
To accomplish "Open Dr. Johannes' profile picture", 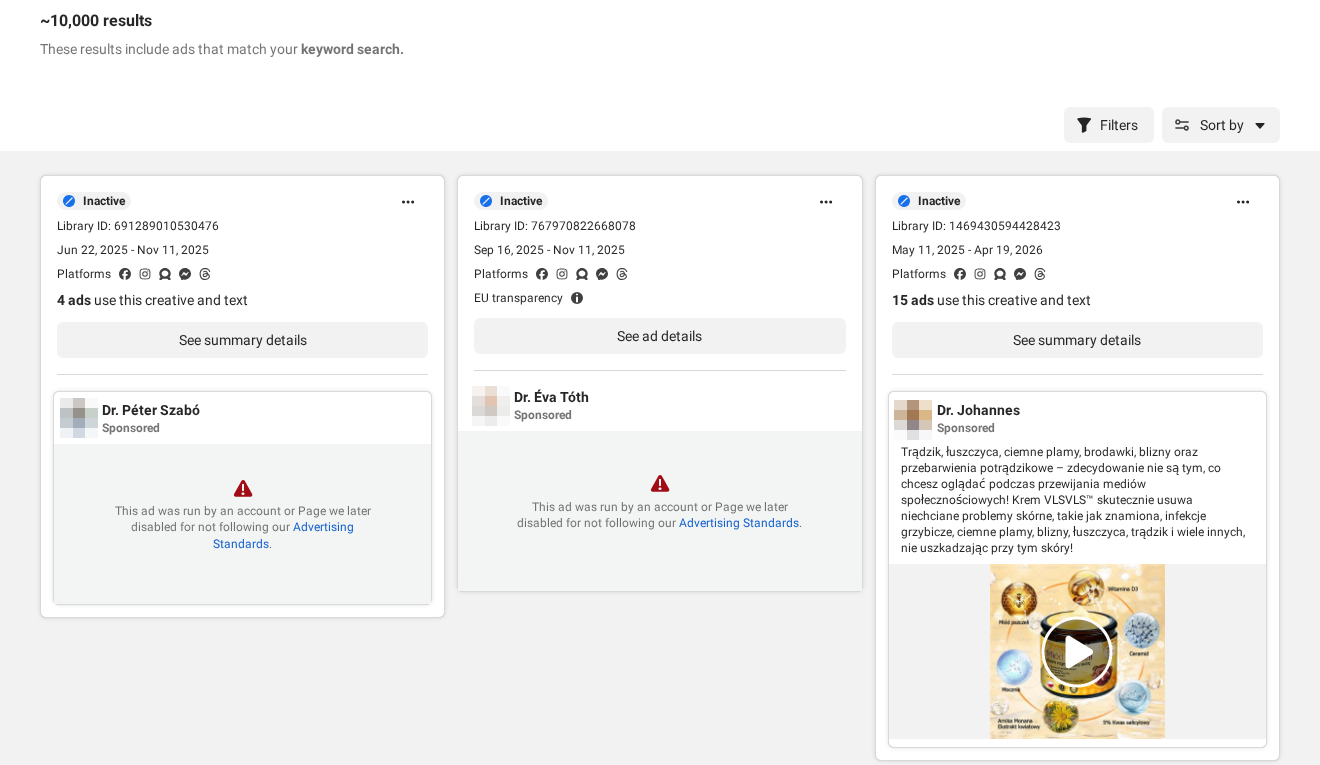I will click(x=913, y=418).
